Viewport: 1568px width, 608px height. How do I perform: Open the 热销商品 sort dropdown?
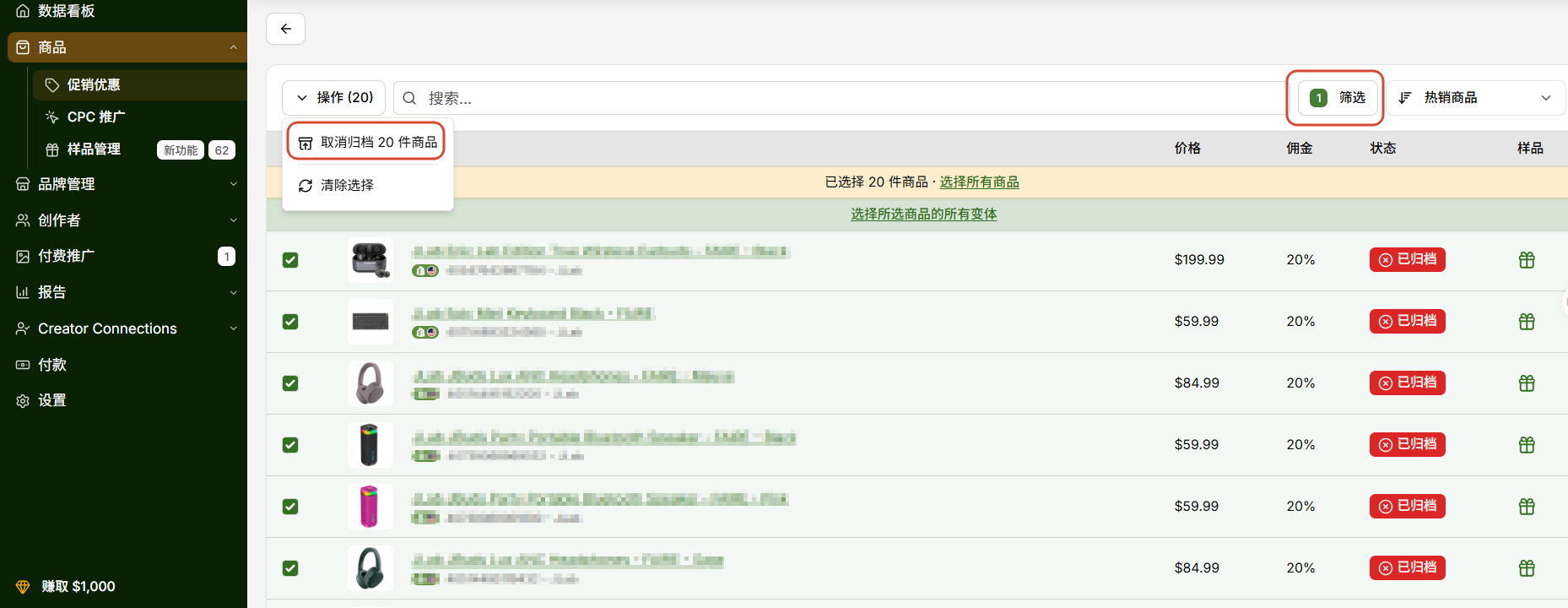coord(1476,98)
